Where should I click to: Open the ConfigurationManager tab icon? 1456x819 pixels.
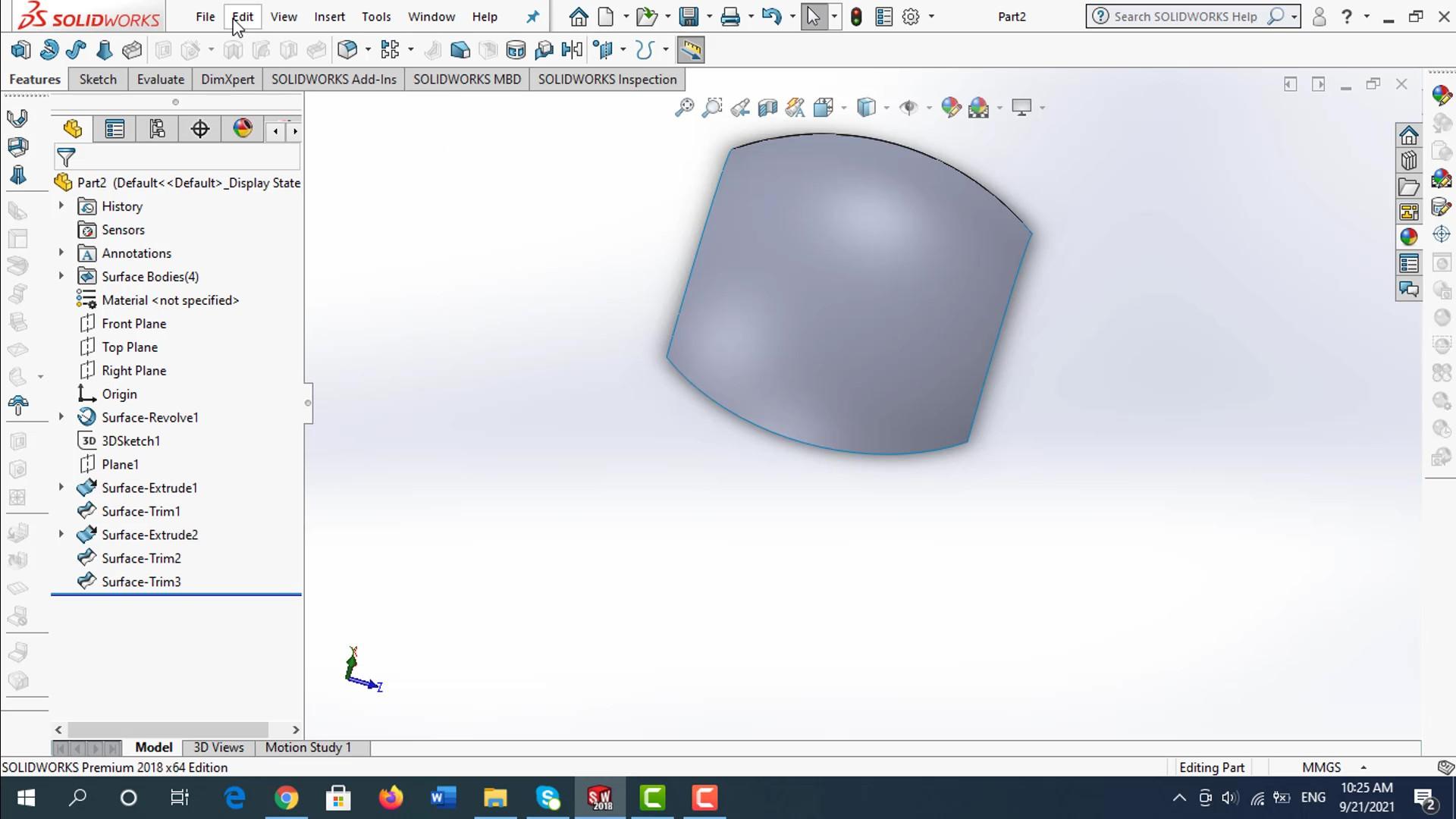tap(157, 129)
